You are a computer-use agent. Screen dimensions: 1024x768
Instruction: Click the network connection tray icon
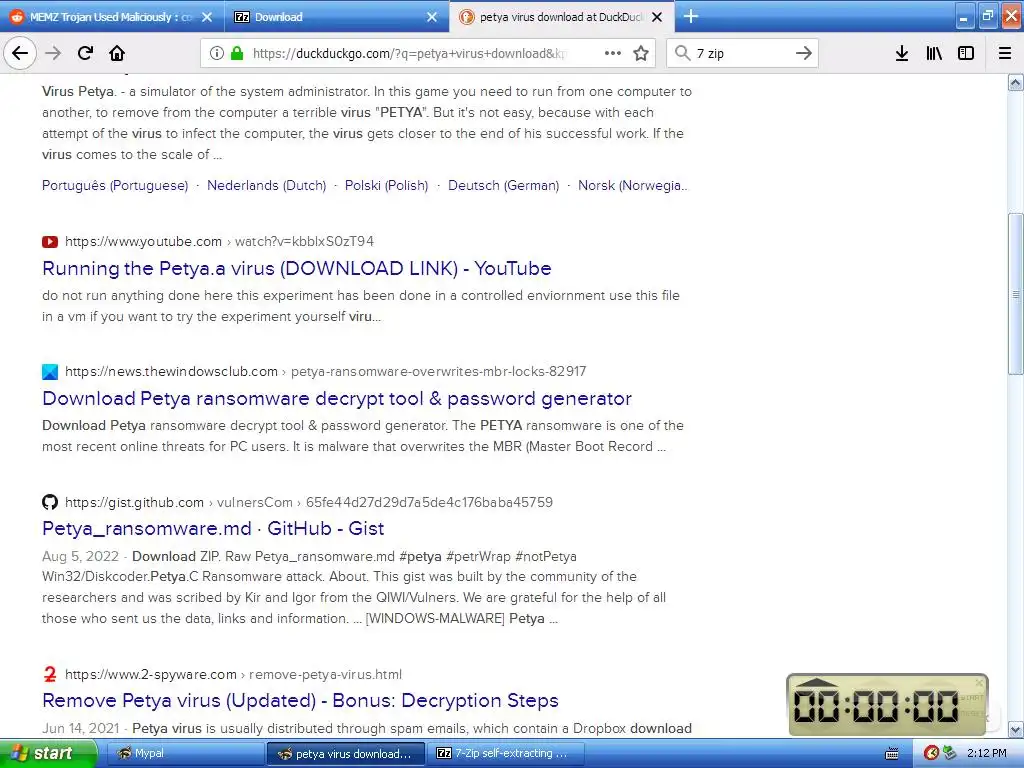[950, 753]
